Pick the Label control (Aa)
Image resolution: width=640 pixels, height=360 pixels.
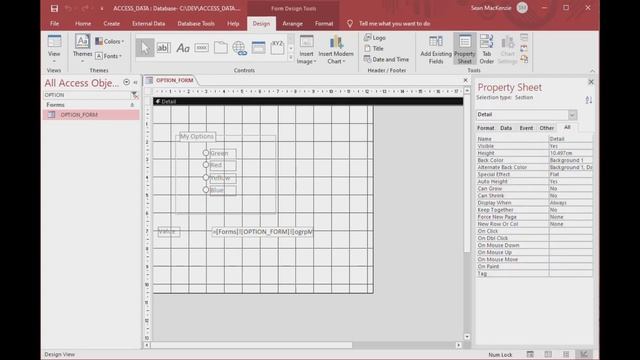tap(182, 48)
